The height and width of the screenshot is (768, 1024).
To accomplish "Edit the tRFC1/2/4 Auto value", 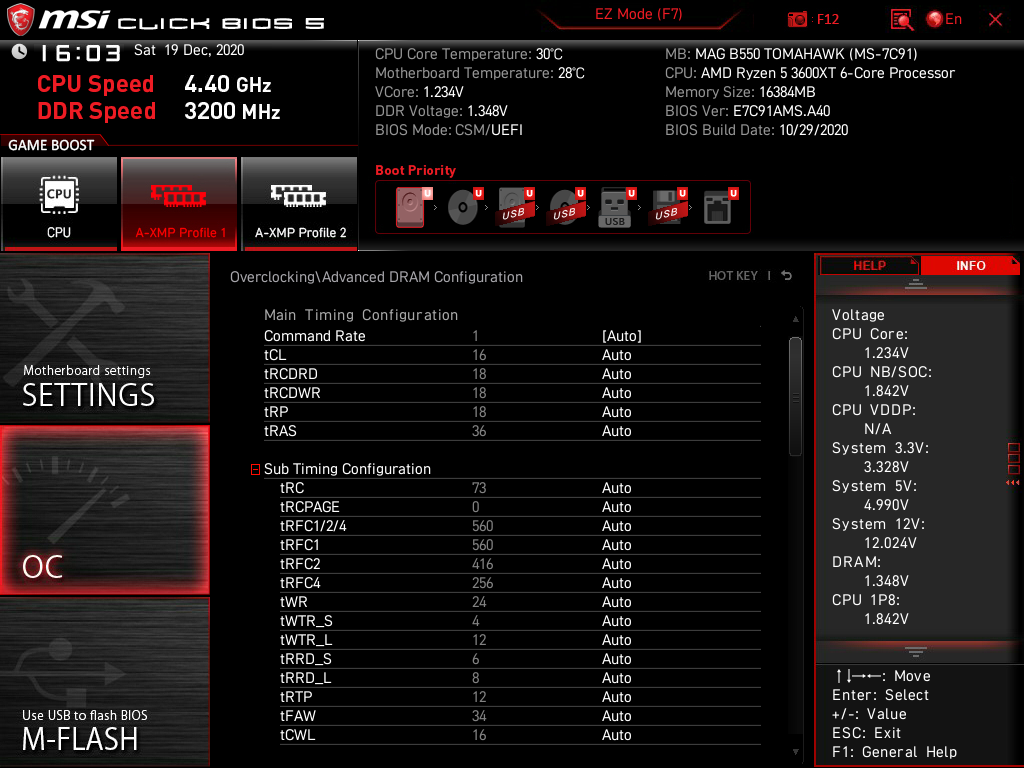I will [616, 526].
